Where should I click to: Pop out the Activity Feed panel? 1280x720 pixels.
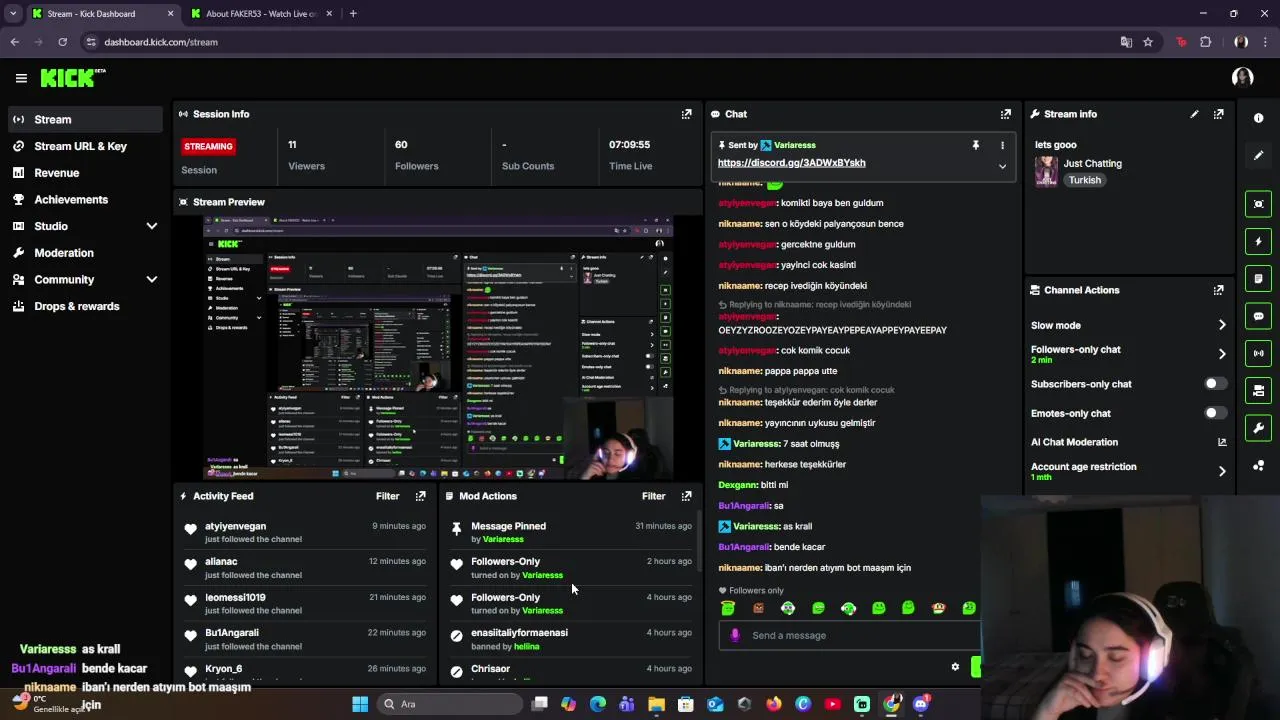click(420, 496)
